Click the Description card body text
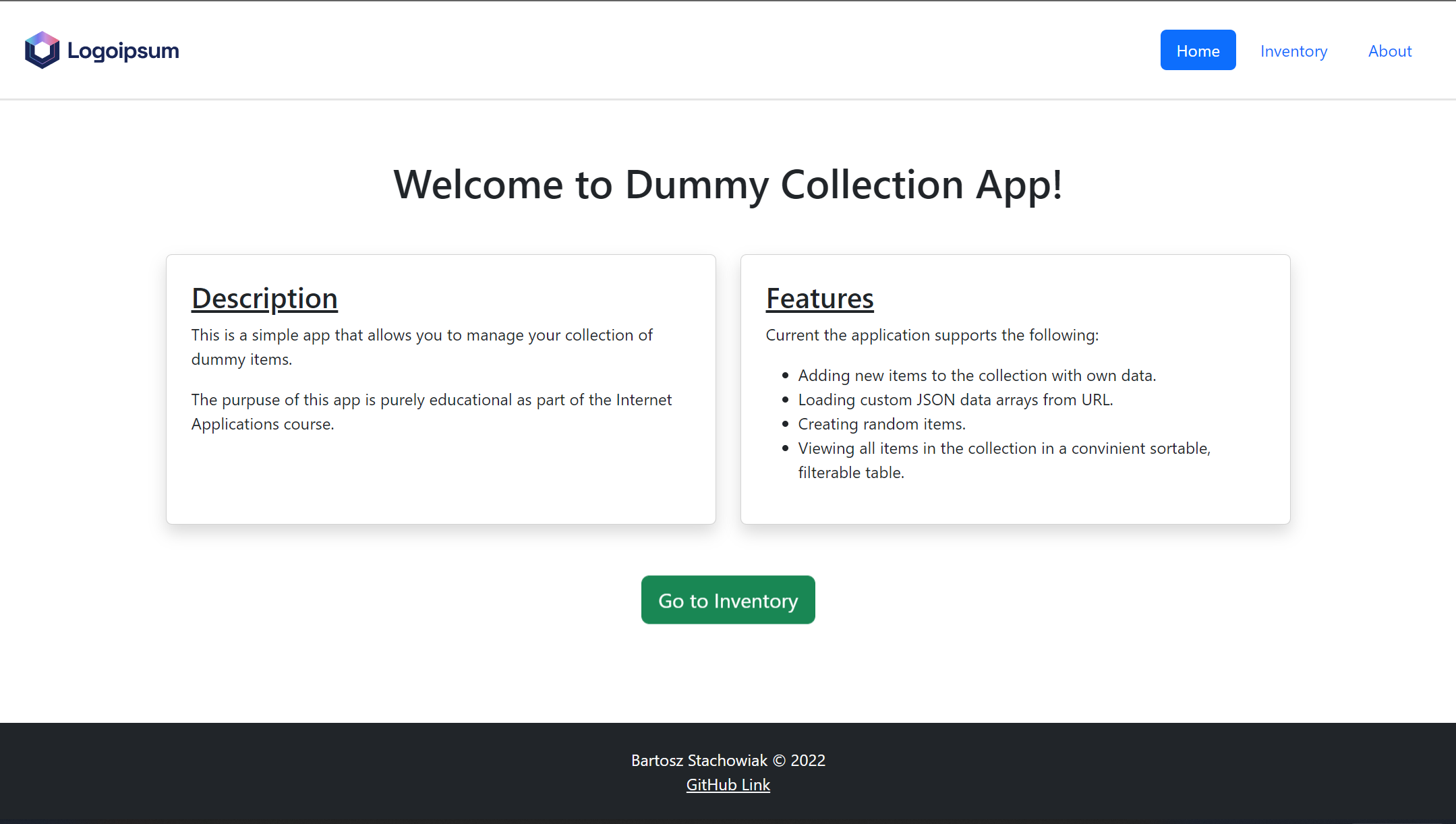The height and width of the screenshot is (824, 1456). click(x=421, y=347)
